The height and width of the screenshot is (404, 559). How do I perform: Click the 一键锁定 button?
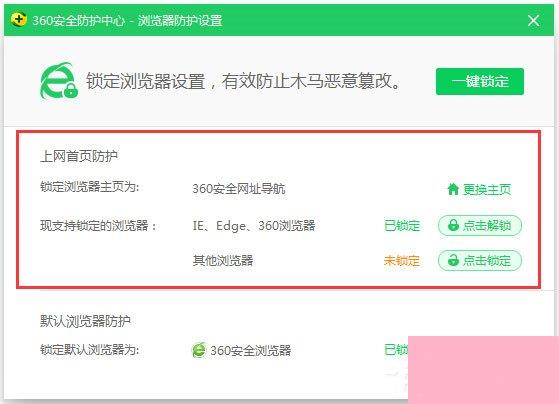tap(479, 81)
